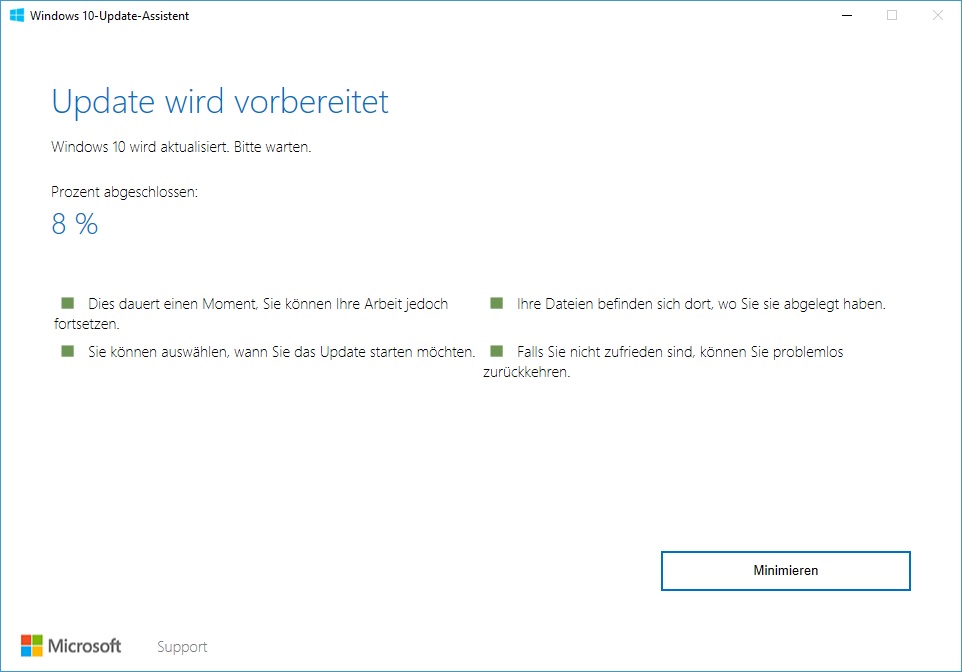This screenshot has width=962, height=672.
Task: Click the 'Update wird vorbereitet' heading
Action: [x=220, y=102]
